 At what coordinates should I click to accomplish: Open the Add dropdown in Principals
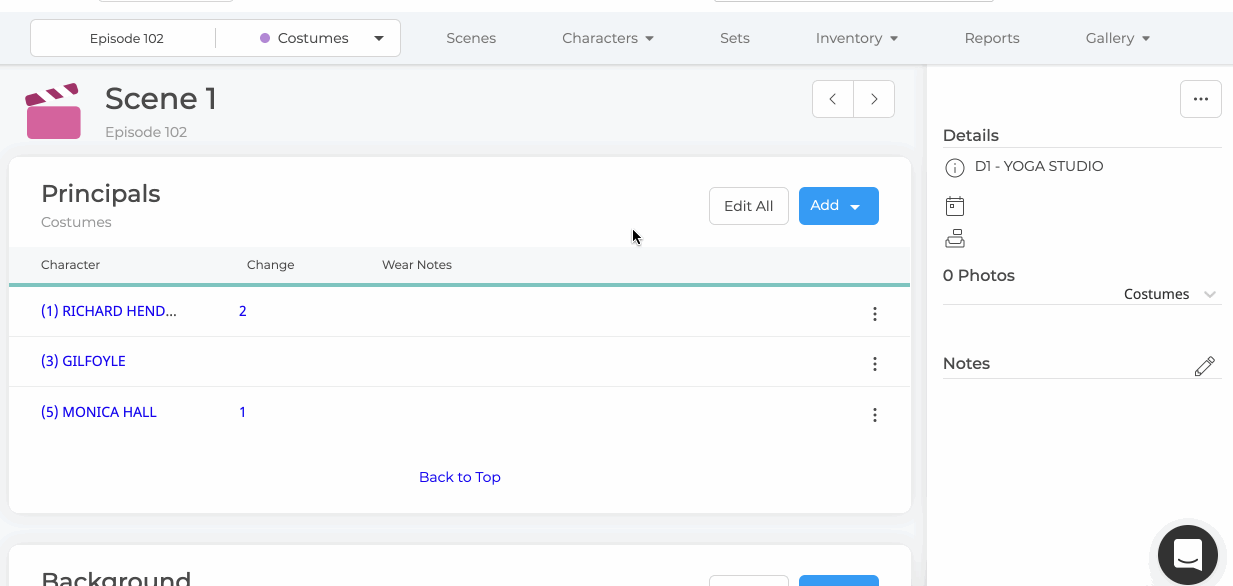point(839,206)
